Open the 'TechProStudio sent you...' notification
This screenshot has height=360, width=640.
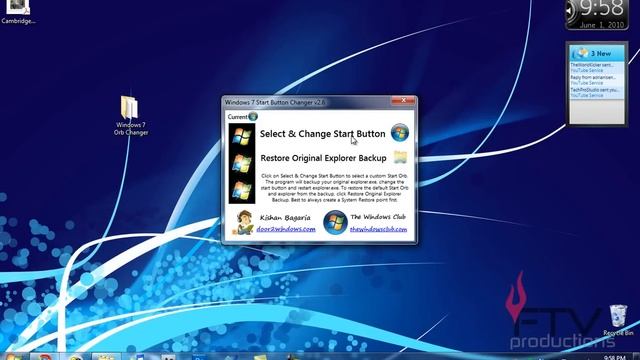click(597, 92)
